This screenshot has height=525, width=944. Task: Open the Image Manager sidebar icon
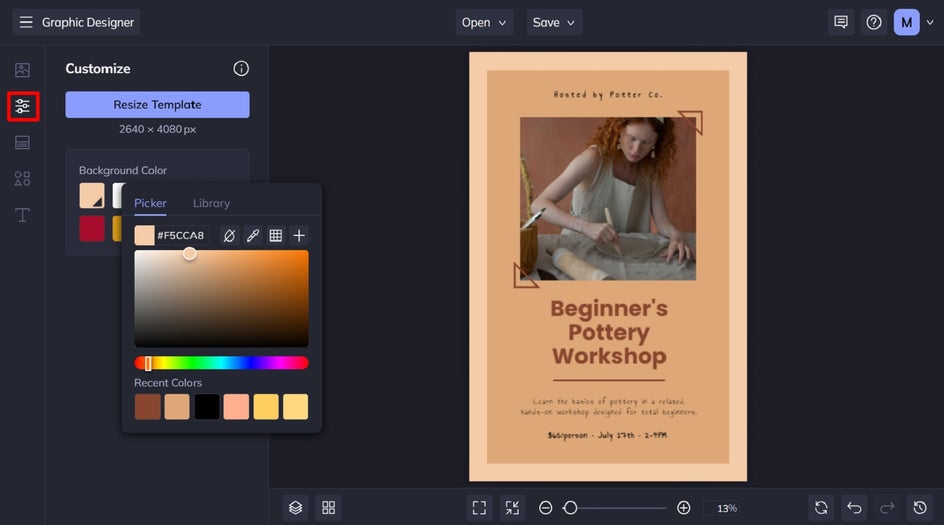click(22, 70)
